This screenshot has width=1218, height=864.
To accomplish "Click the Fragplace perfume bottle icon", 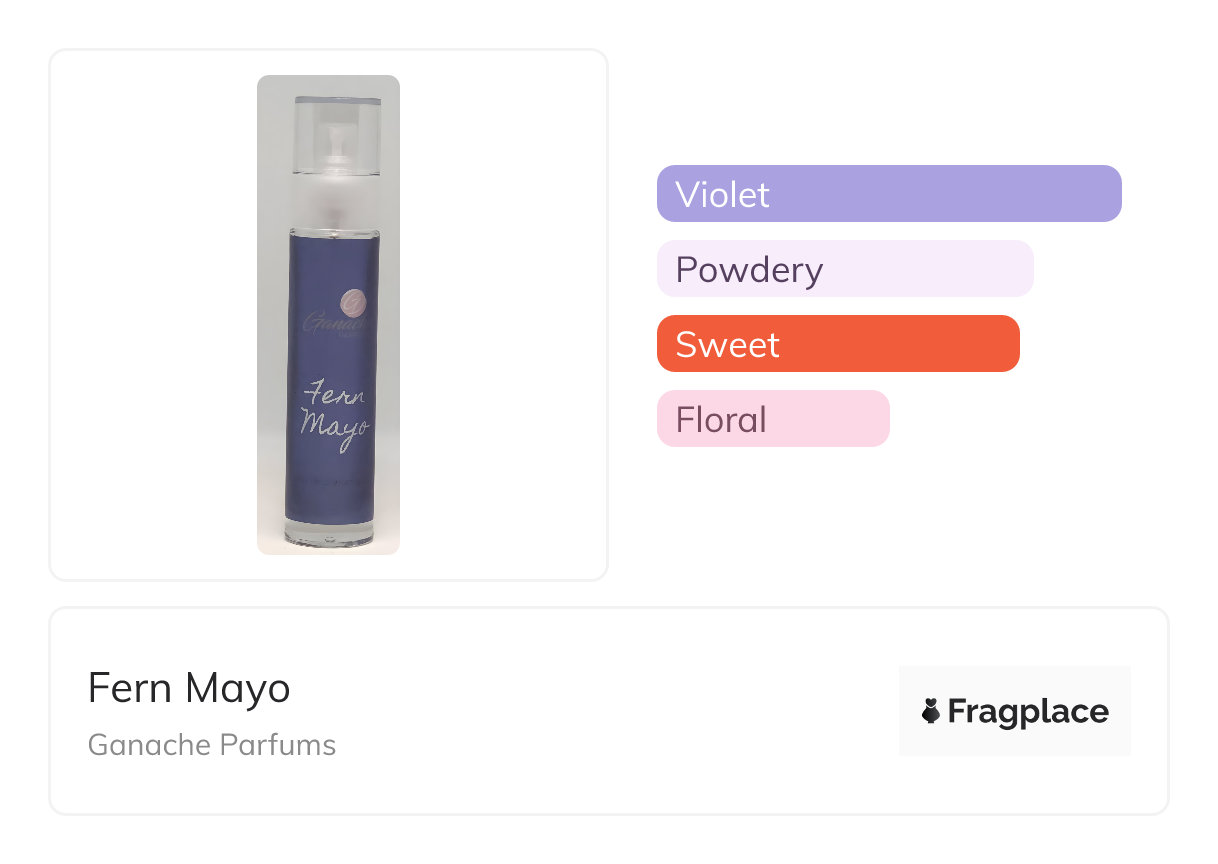I will (931, 711).
